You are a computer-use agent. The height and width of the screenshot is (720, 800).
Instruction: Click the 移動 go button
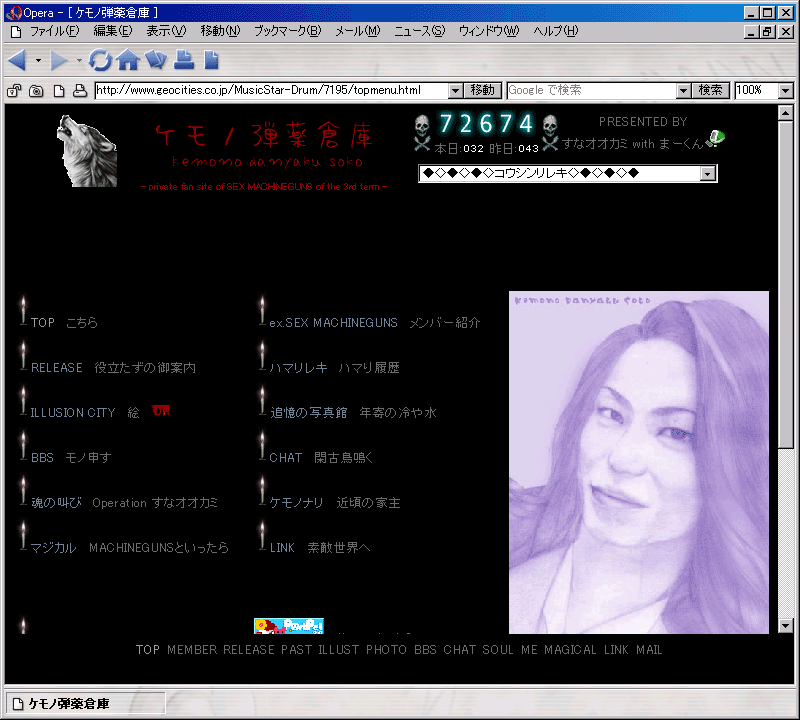pyautogui.click(x=483, y=91)
